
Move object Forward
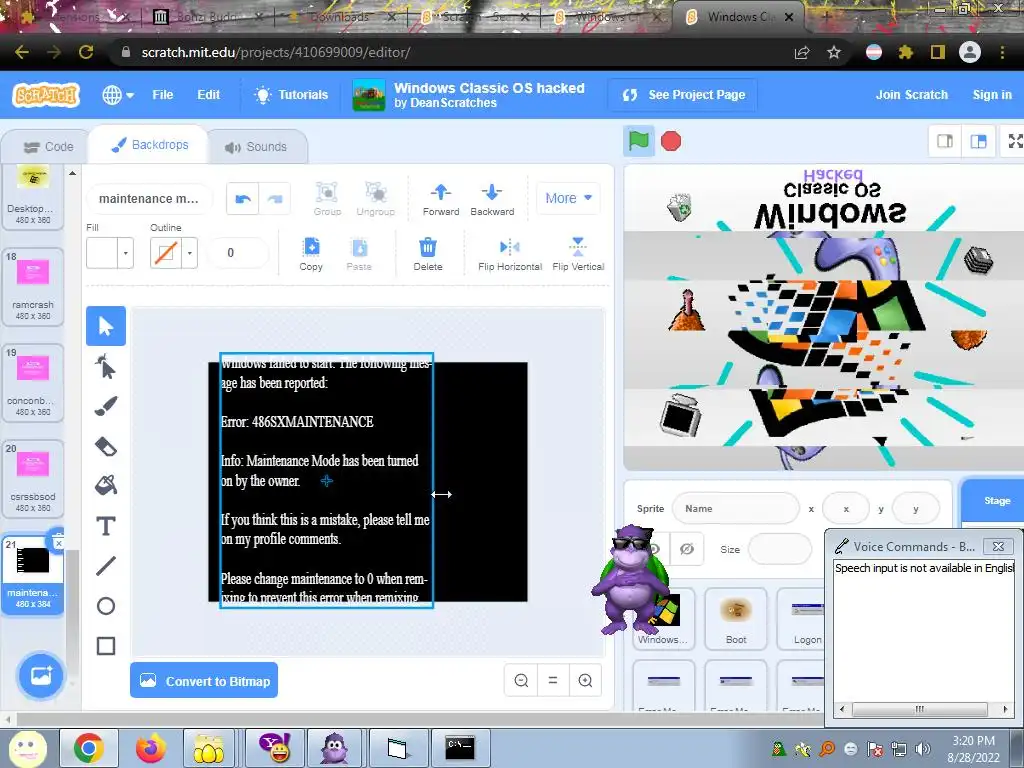441,199
